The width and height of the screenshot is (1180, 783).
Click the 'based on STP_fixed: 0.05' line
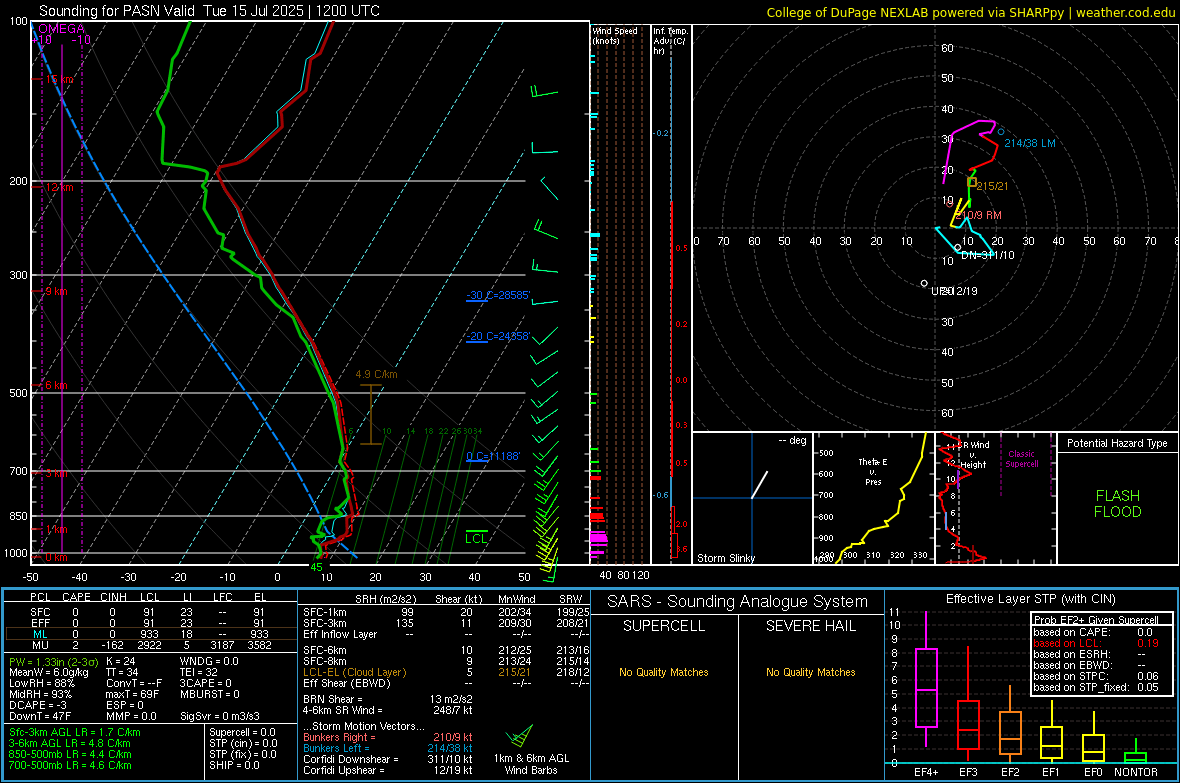click(1096, 687)
